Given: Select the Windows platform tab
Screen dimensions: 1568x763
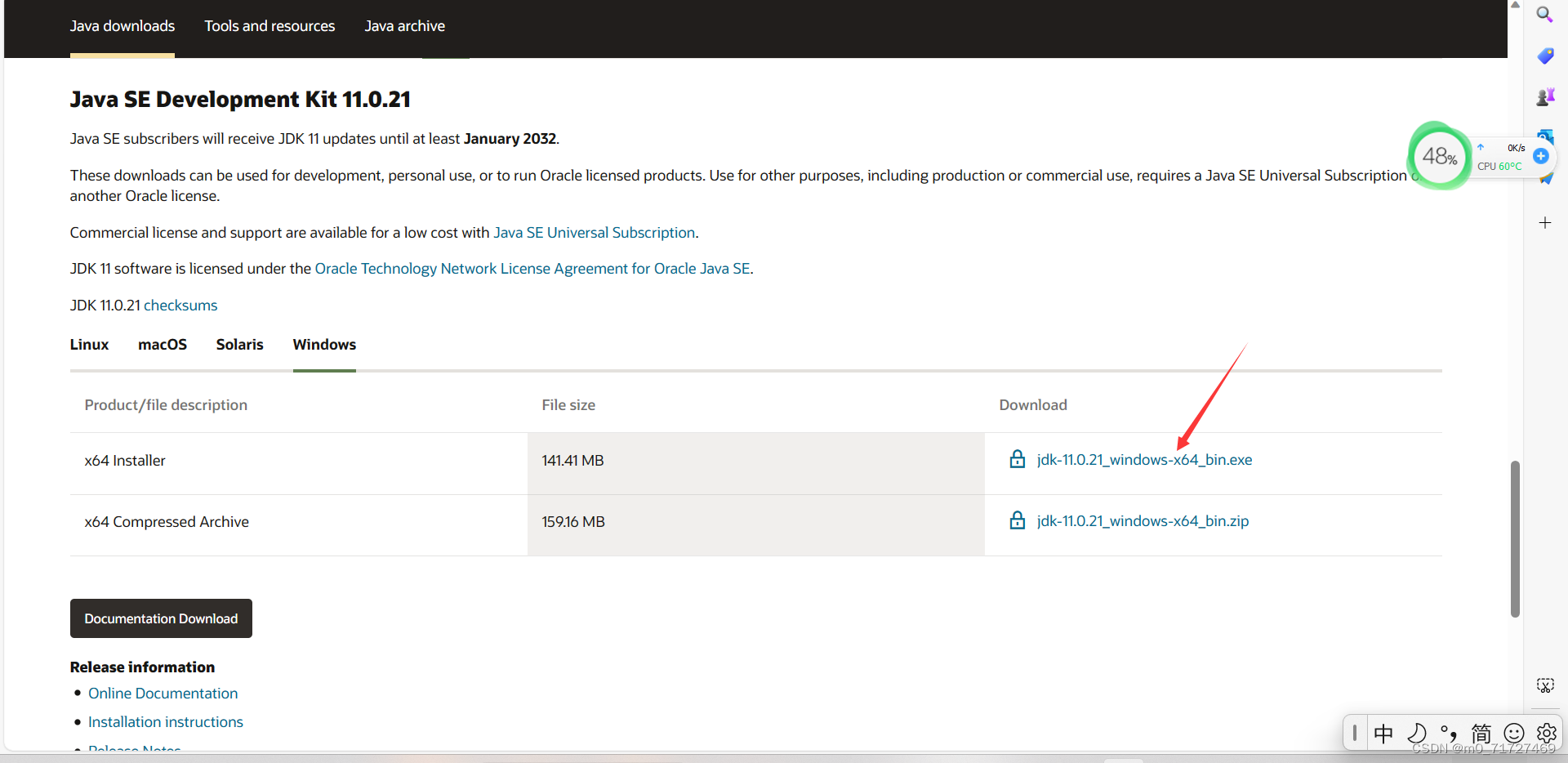Looking at the screenshot, I should pyautogui.click(x=324, y=345).
